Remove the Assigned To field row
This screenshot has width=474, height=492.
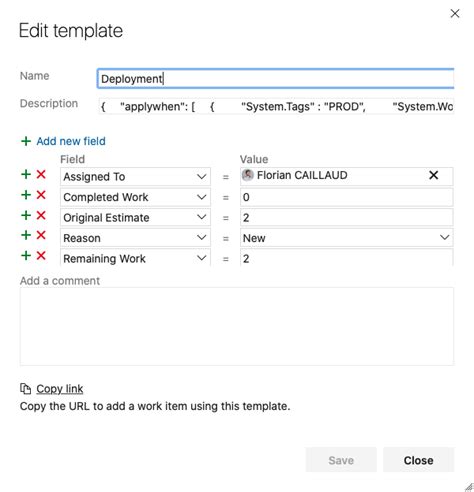pyautogui.click(x=41, y=175)
